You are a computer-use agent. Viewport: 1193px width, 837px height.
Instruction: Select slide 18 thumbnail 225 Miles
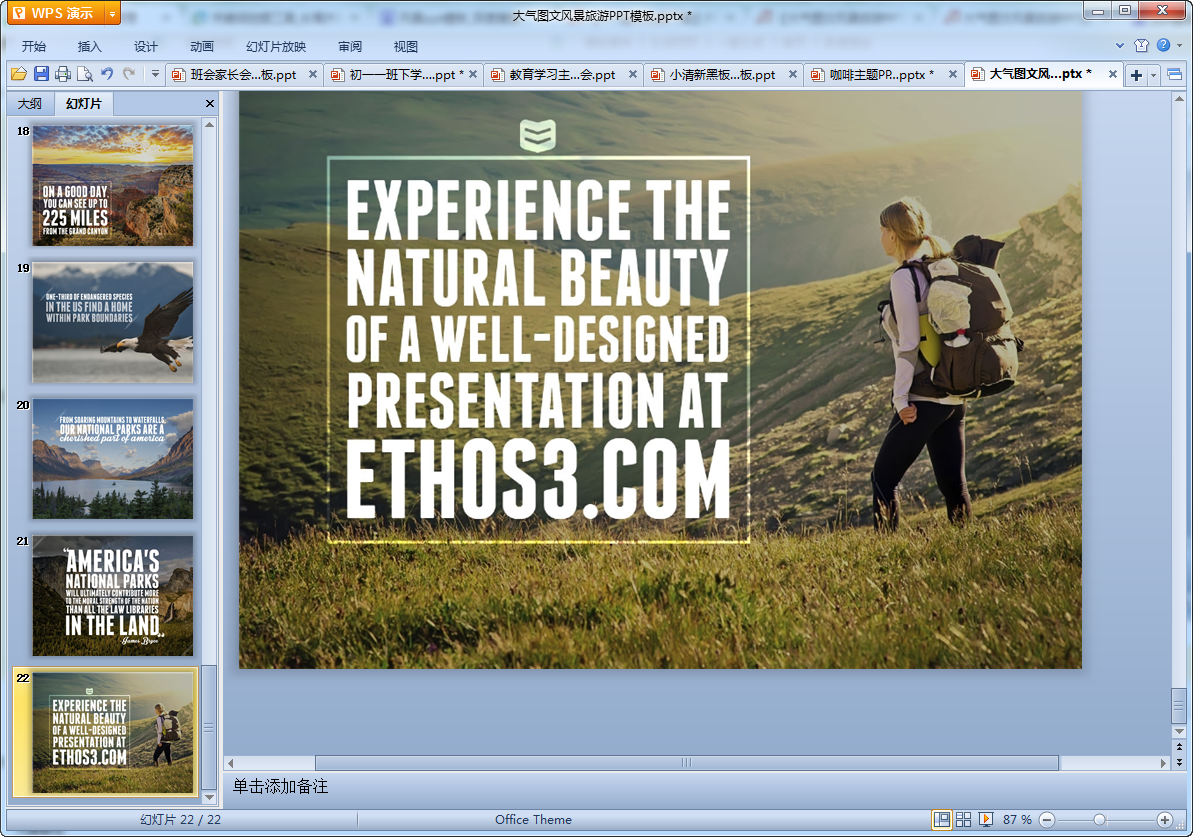113,185
